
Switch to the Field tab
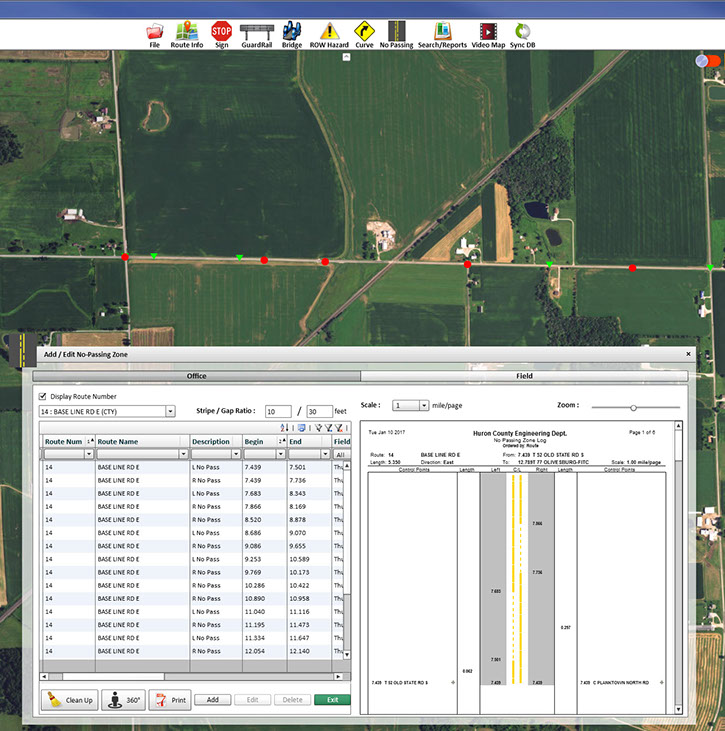pyautogui.click(x=524, y=376)
